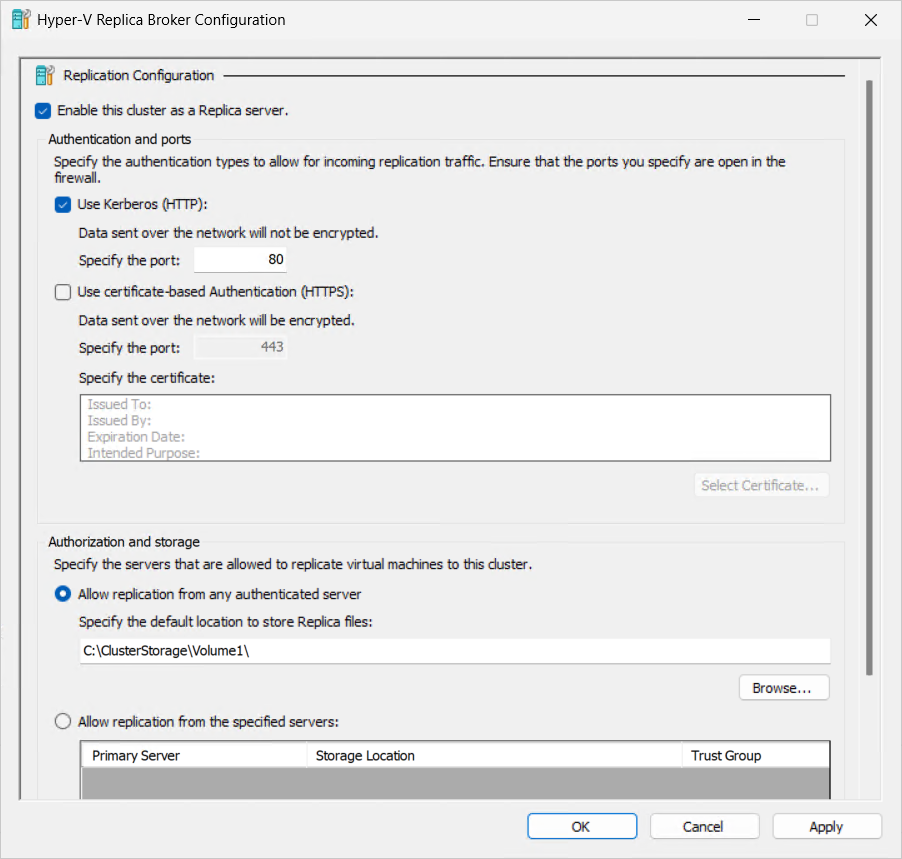Click the certificate details box
The height and width of the screenshot is (859, 902).
pos(455,427)
